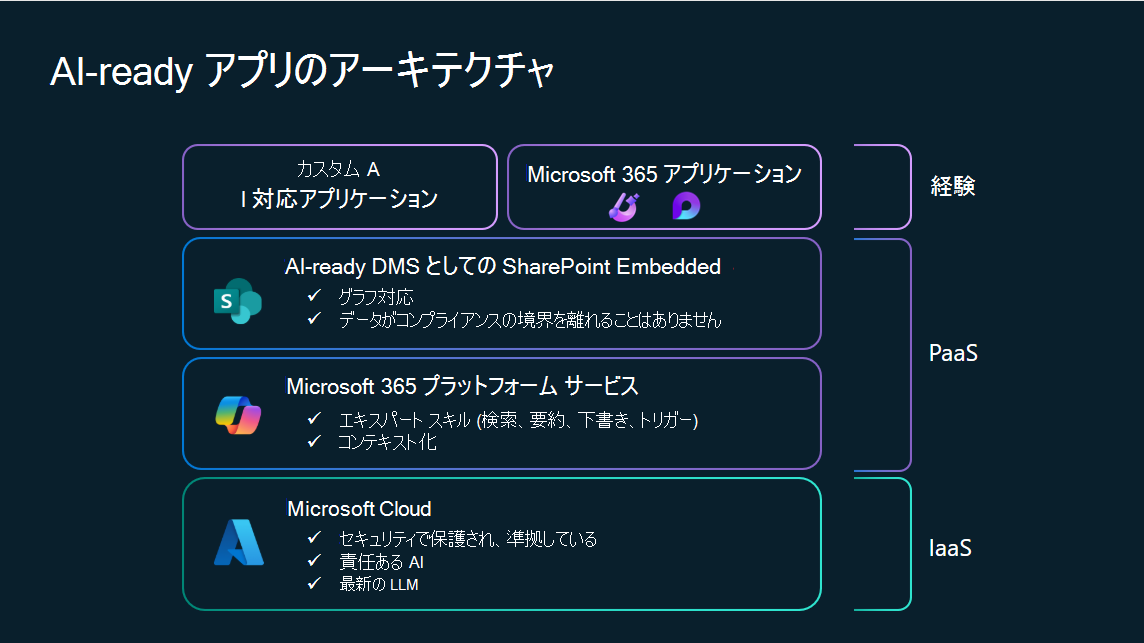
Task: Click the Azure logo icon
Action: point(239,543)
